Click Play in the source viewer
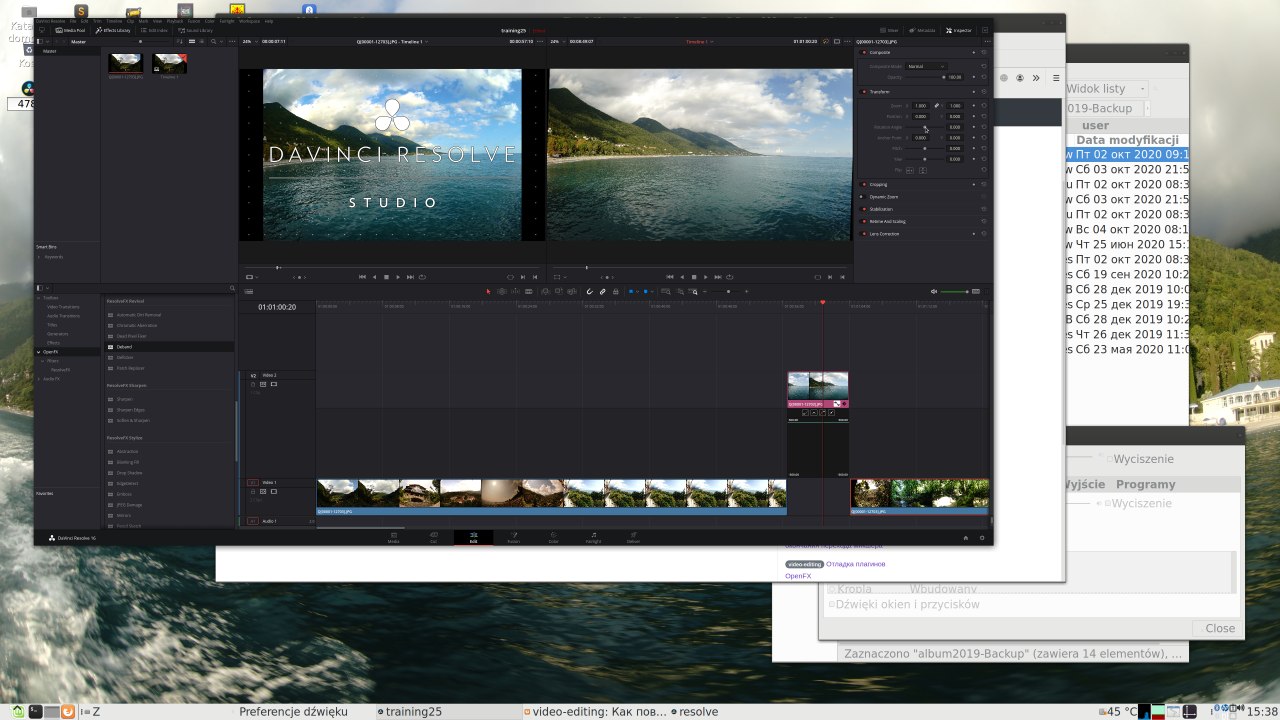Viewport: 1280px width, 720px height. pos(398,277)
